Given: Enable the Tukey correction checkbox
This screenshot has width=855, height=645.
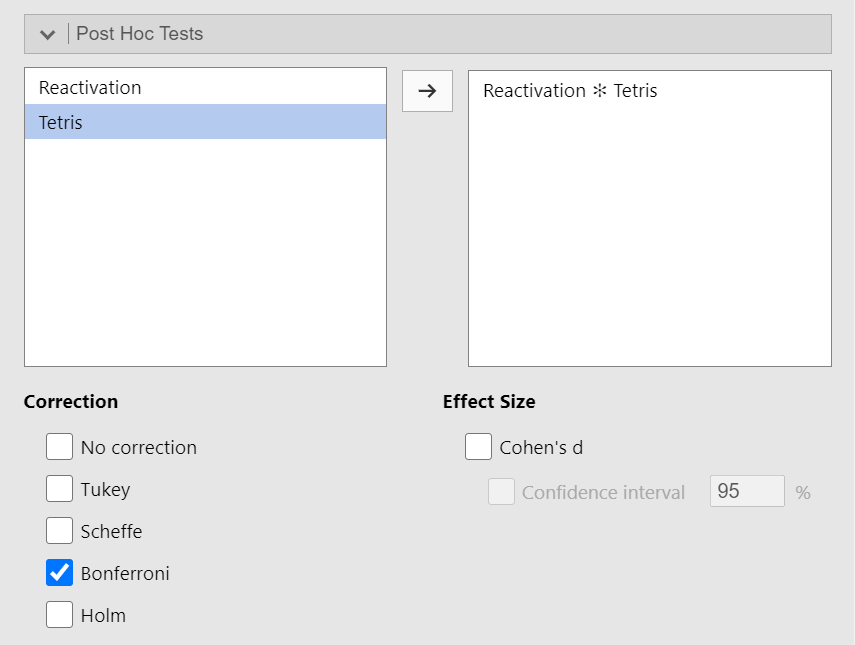Looking at the screenshot, I should pos(59,489).
